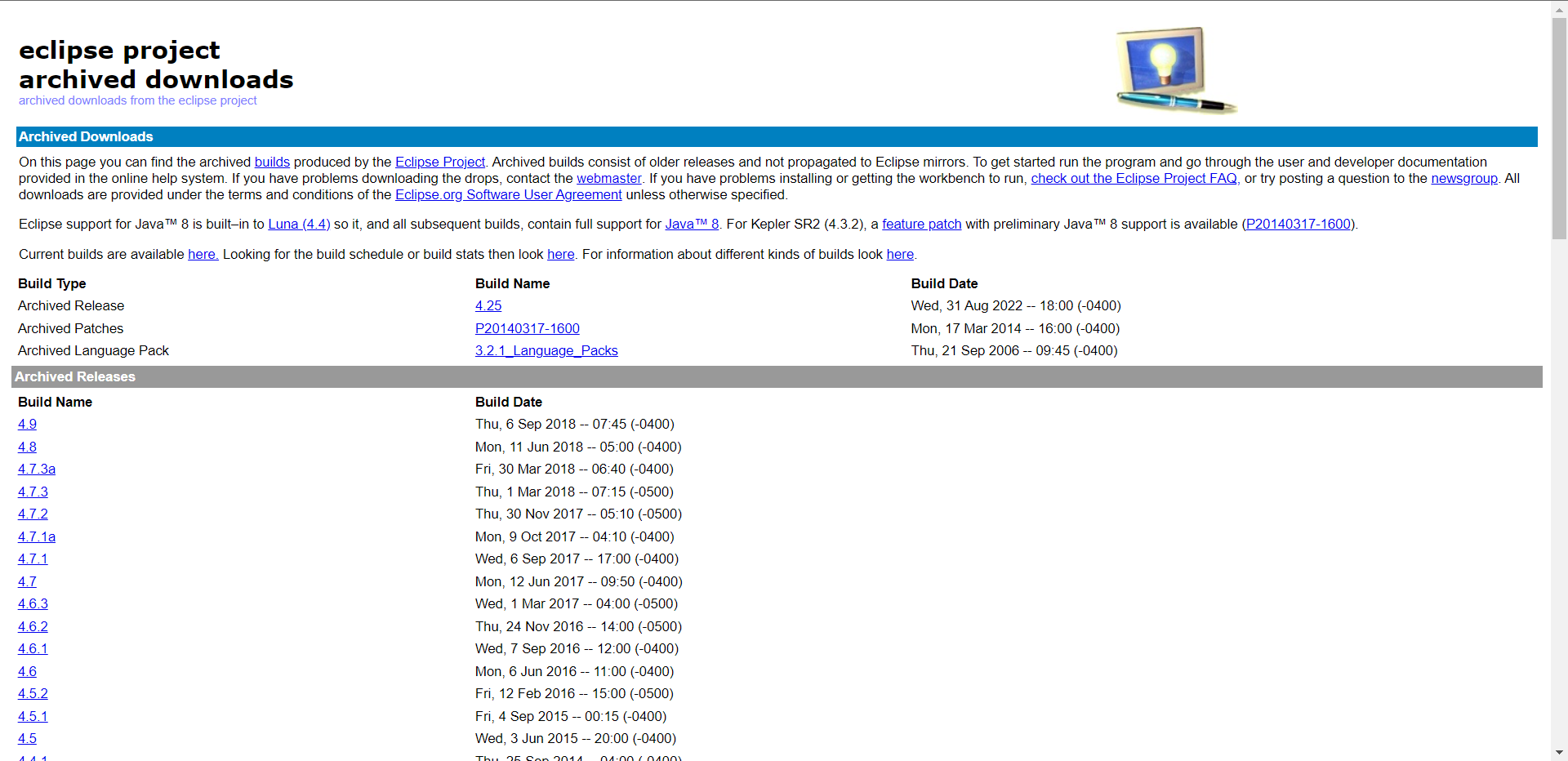Follow the 'feature patch' link
Screen dimensions: 1568x761
click(922, 224)
